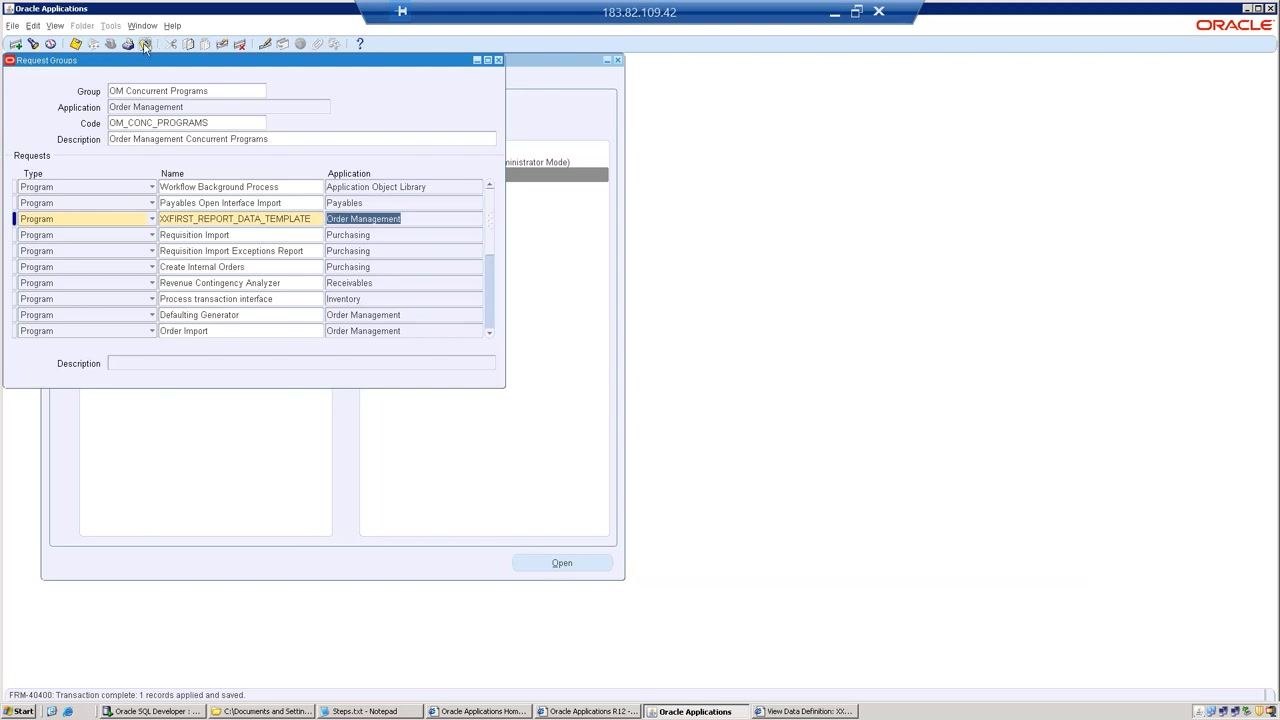Select the Process transaction interface name cell
This screenshot has height=720, width=1280.
241,299
